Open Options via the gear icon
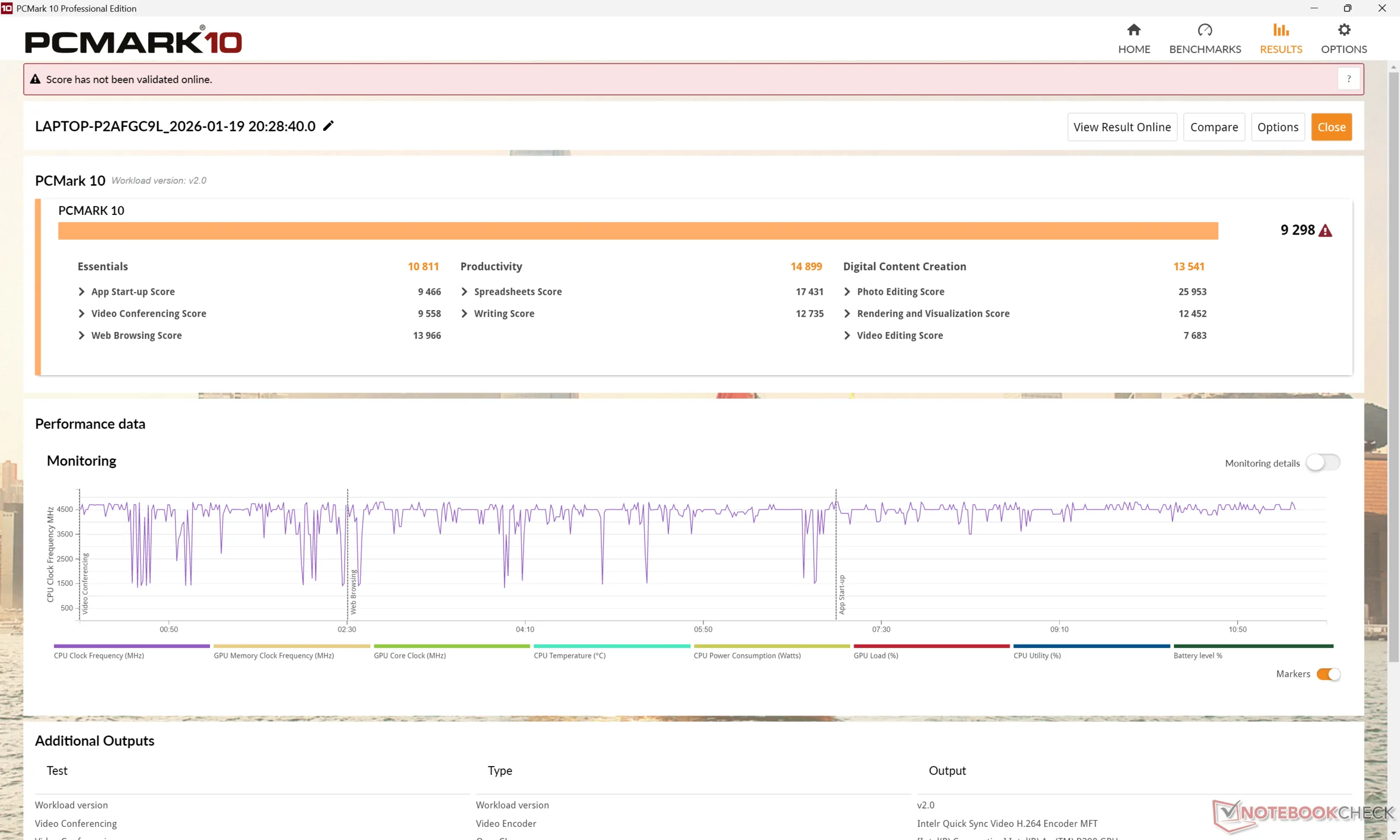The image size is (1400, 840). coord(1344,30)
